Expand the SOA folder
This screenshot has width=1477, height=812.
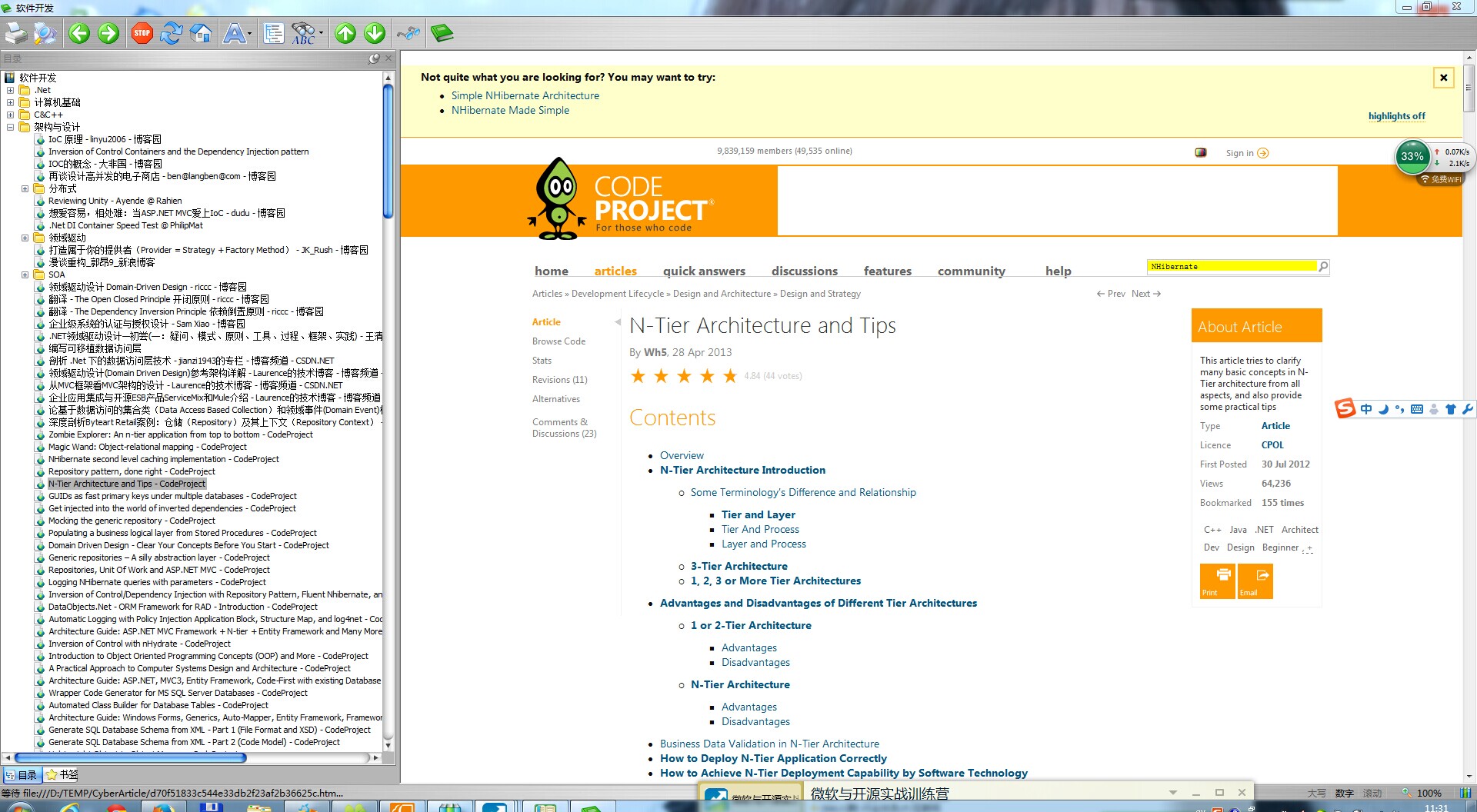point(25,275)
